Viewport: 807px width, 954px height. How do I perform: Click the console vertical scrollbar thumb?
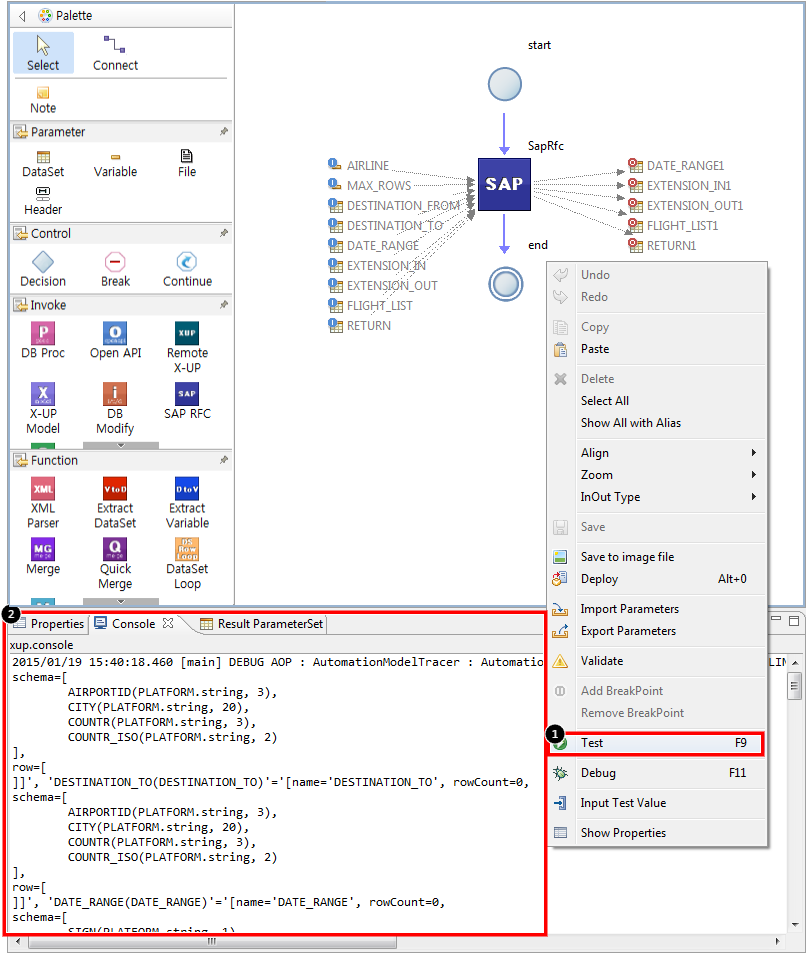click(794, 686)
